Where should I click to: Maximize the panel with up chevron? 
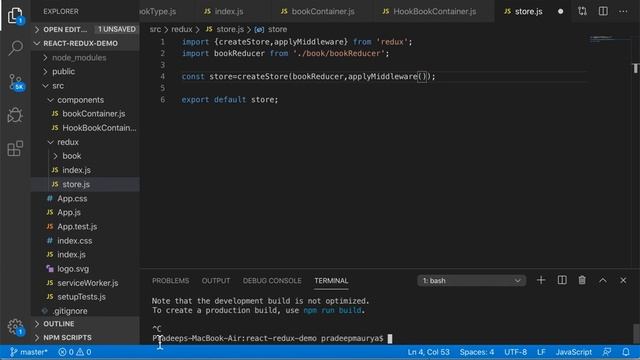point(602,280)
